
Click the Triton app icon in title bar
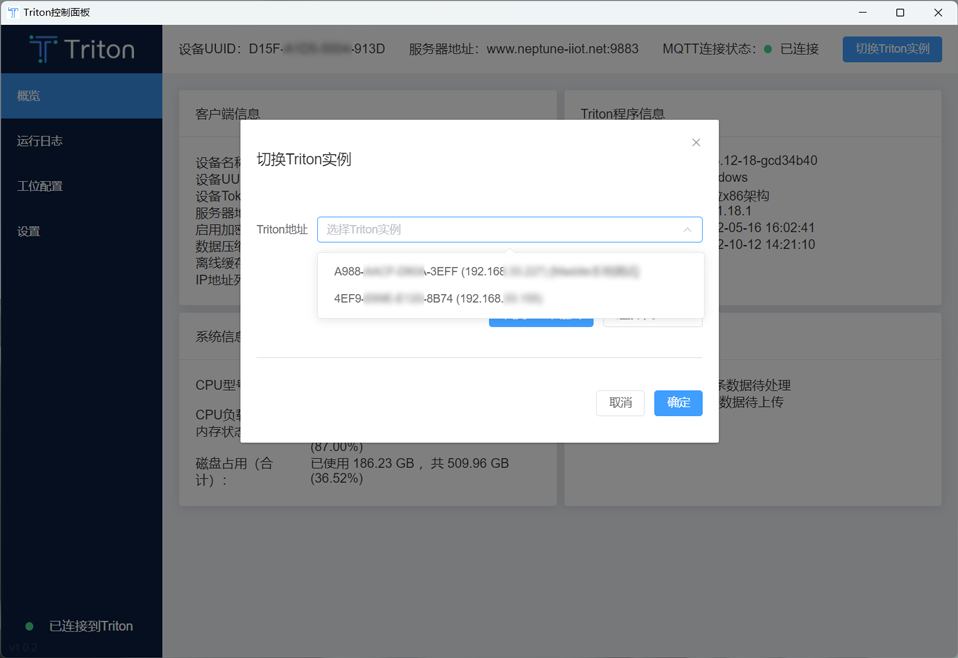[13, 13]
